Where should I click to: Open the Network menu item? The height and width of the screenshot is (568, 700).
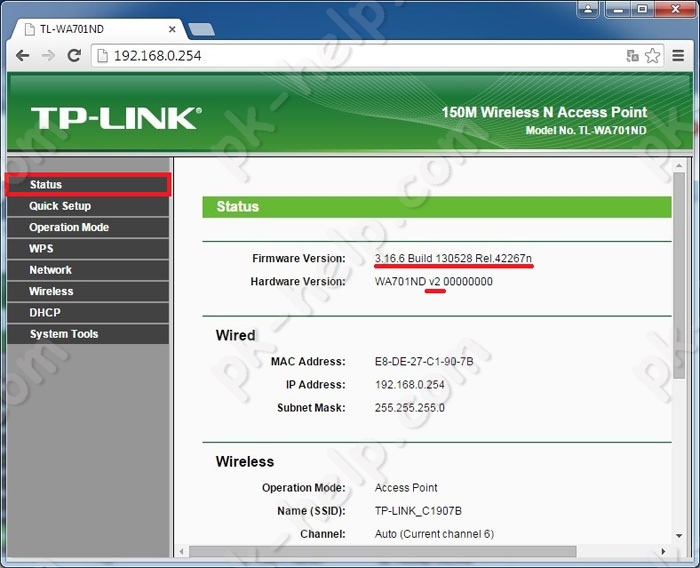(88, 270)
